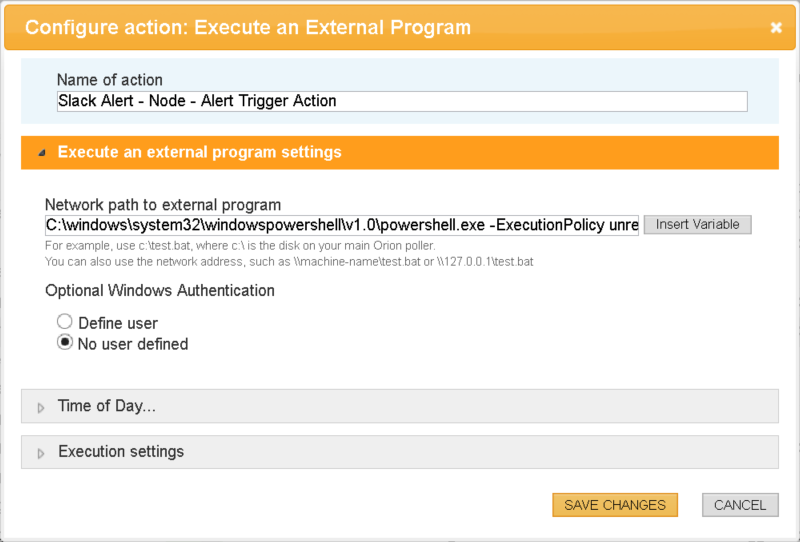Click the No user defined label text
This screenshot has width=800, height=542.
point(133,344)
